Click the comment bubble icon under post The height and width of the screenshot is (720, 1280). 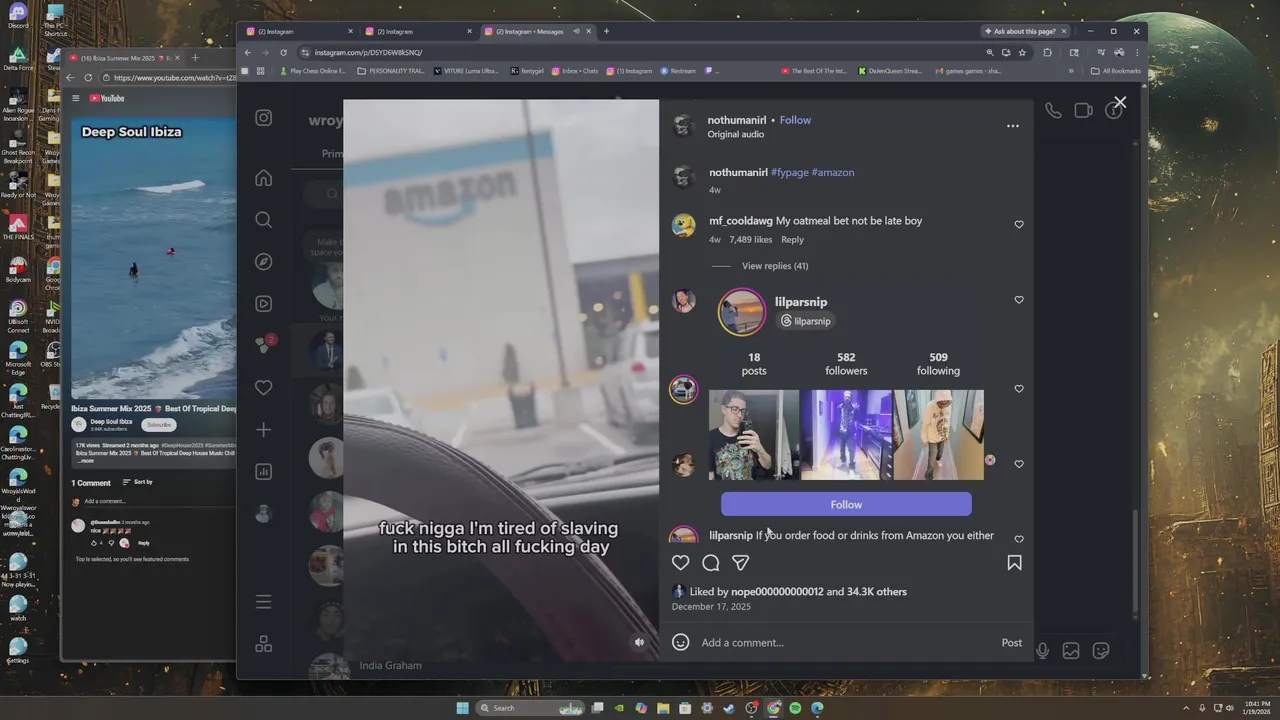pos(711,563)
